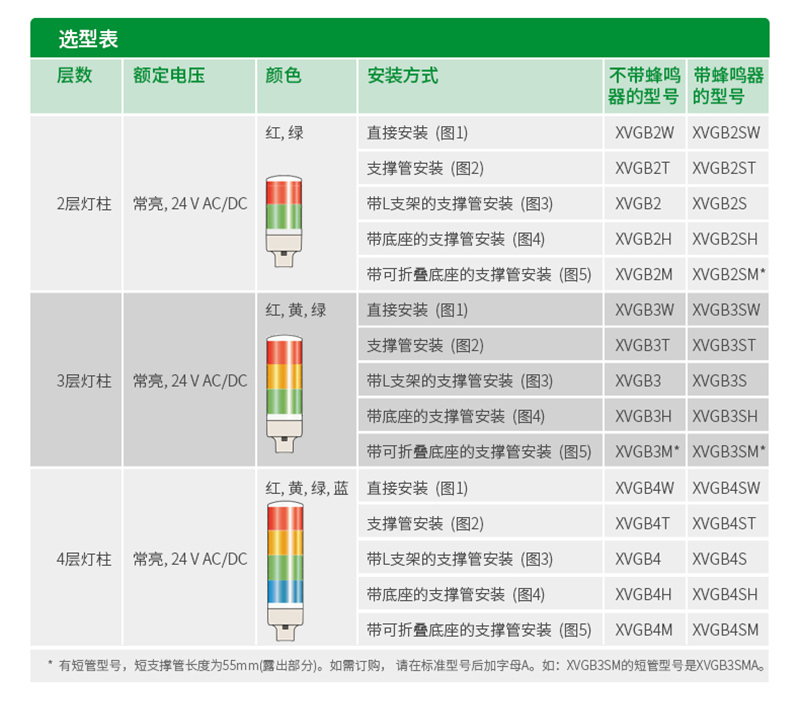Select the 3层灯柱 row label
800x705 pixels.
tap(84, 381)
